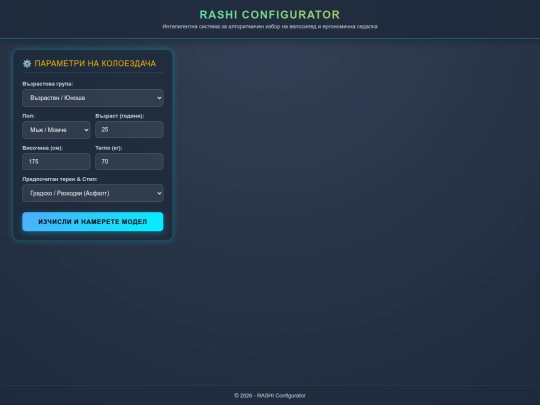
Task: Click the Възрастова група label
Action: [x=48, y=84]
